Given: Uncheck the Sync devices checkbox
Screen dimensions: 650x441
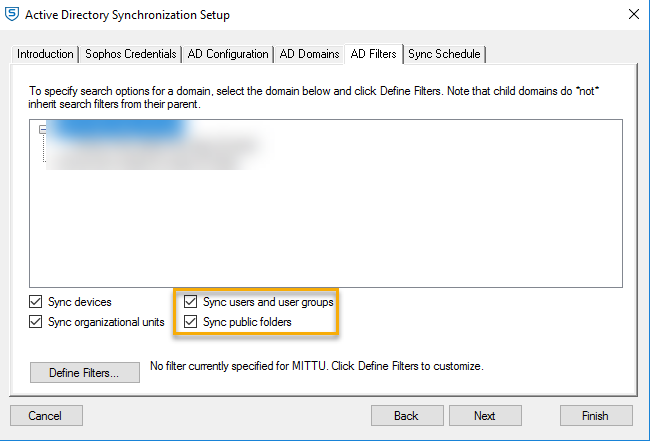Looking at the screenshot, I should [x=37, y=302].
